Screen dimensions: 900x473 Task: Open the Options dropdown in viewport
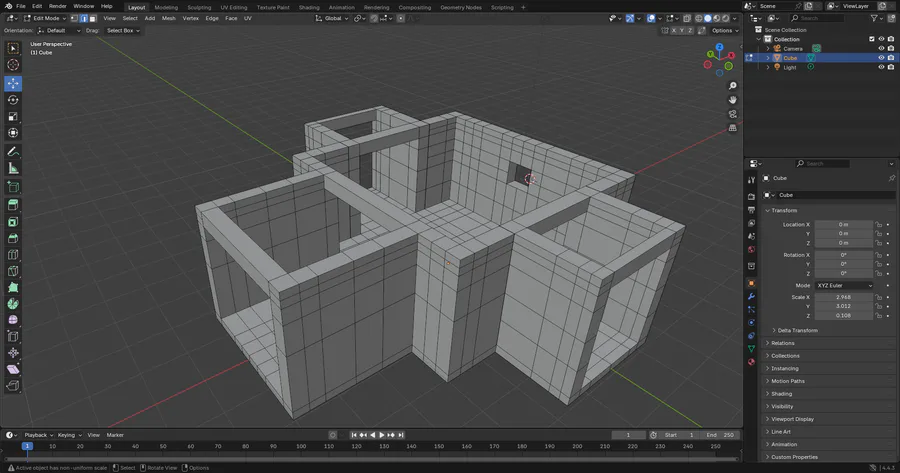click(725, 30)
